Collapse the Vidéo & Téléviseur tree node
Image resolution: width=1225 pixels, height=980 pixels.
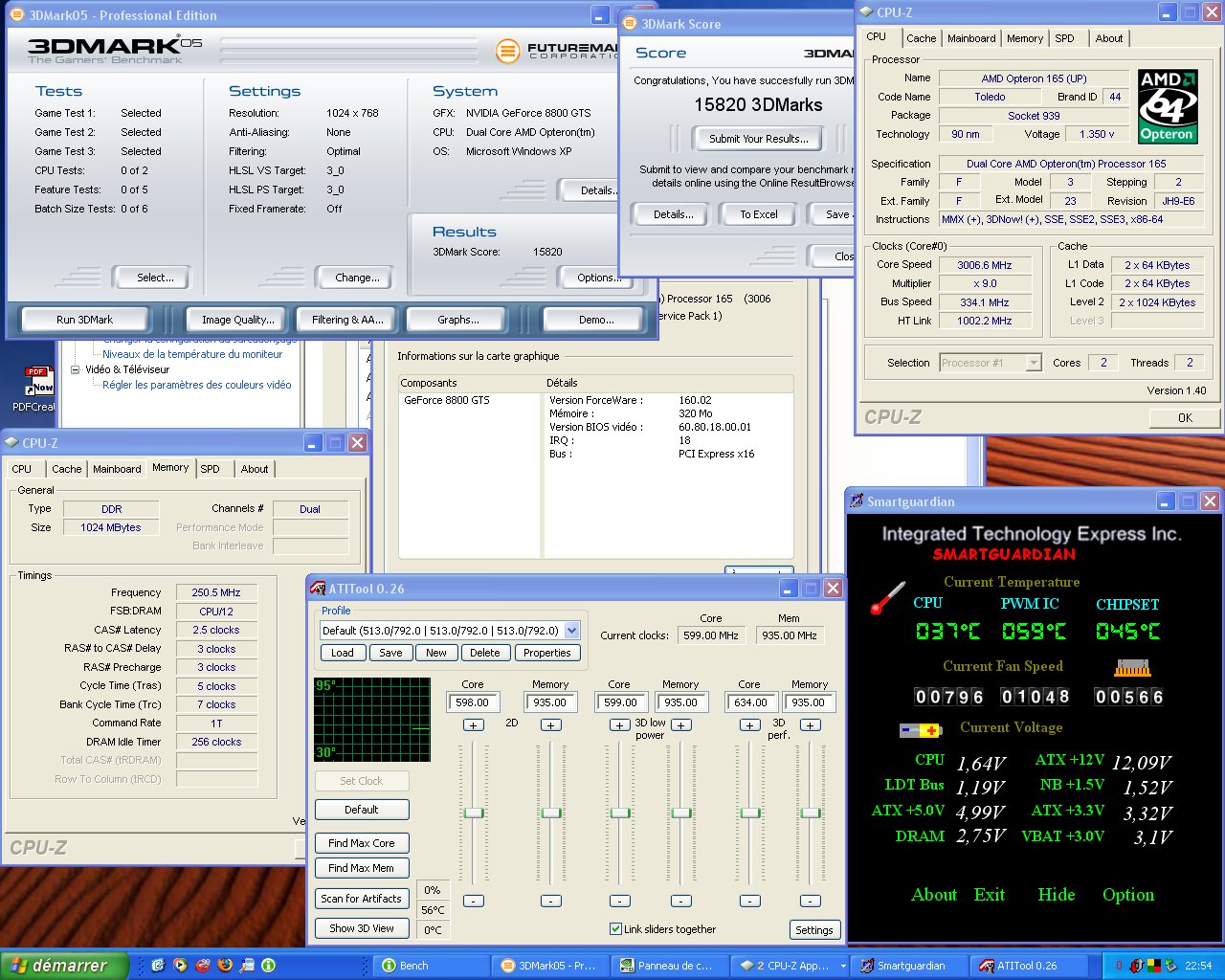tap(76, 369)
